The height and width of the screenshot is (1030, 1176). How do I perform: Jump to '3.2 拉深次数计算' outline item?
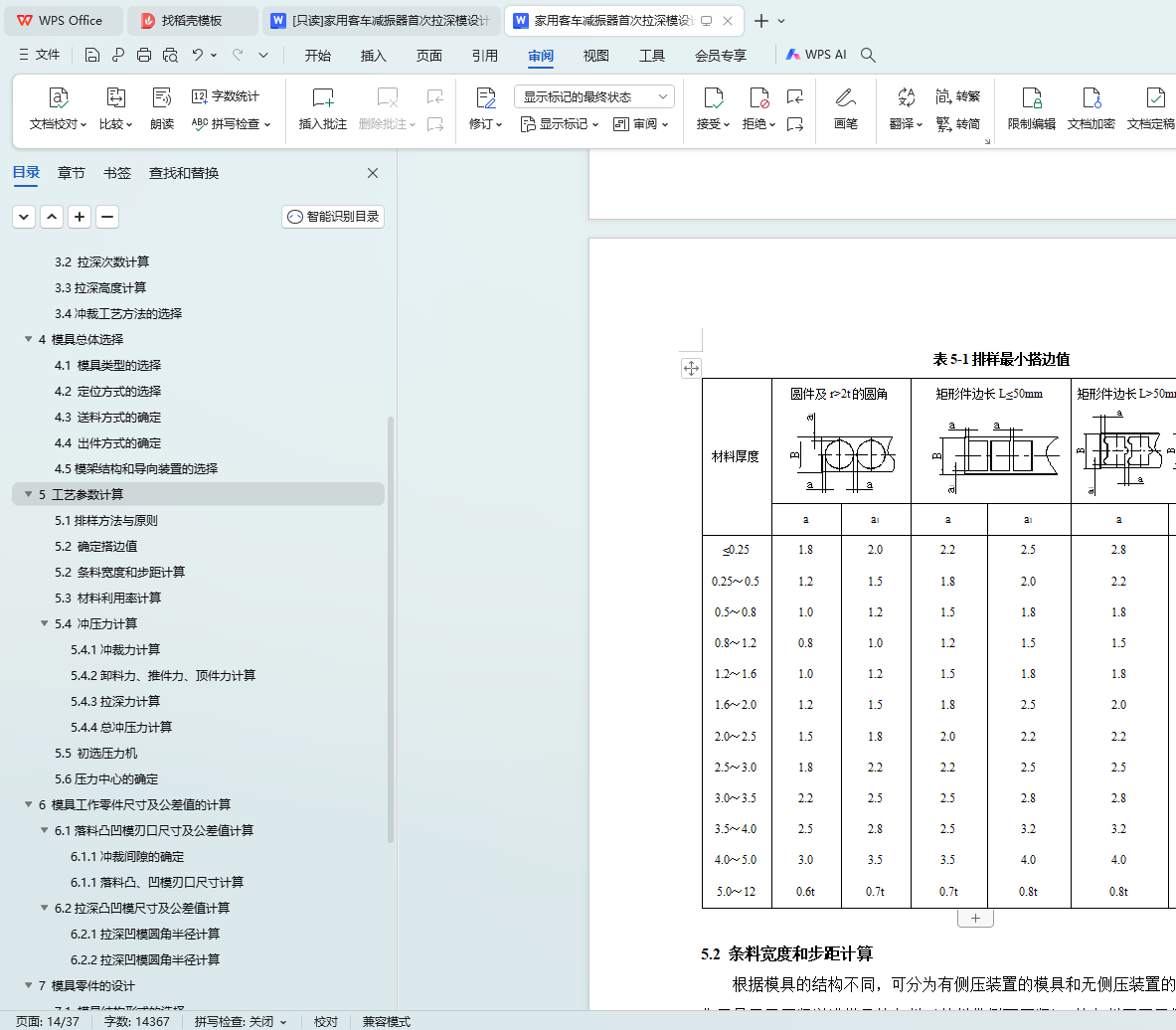[102, 261]
